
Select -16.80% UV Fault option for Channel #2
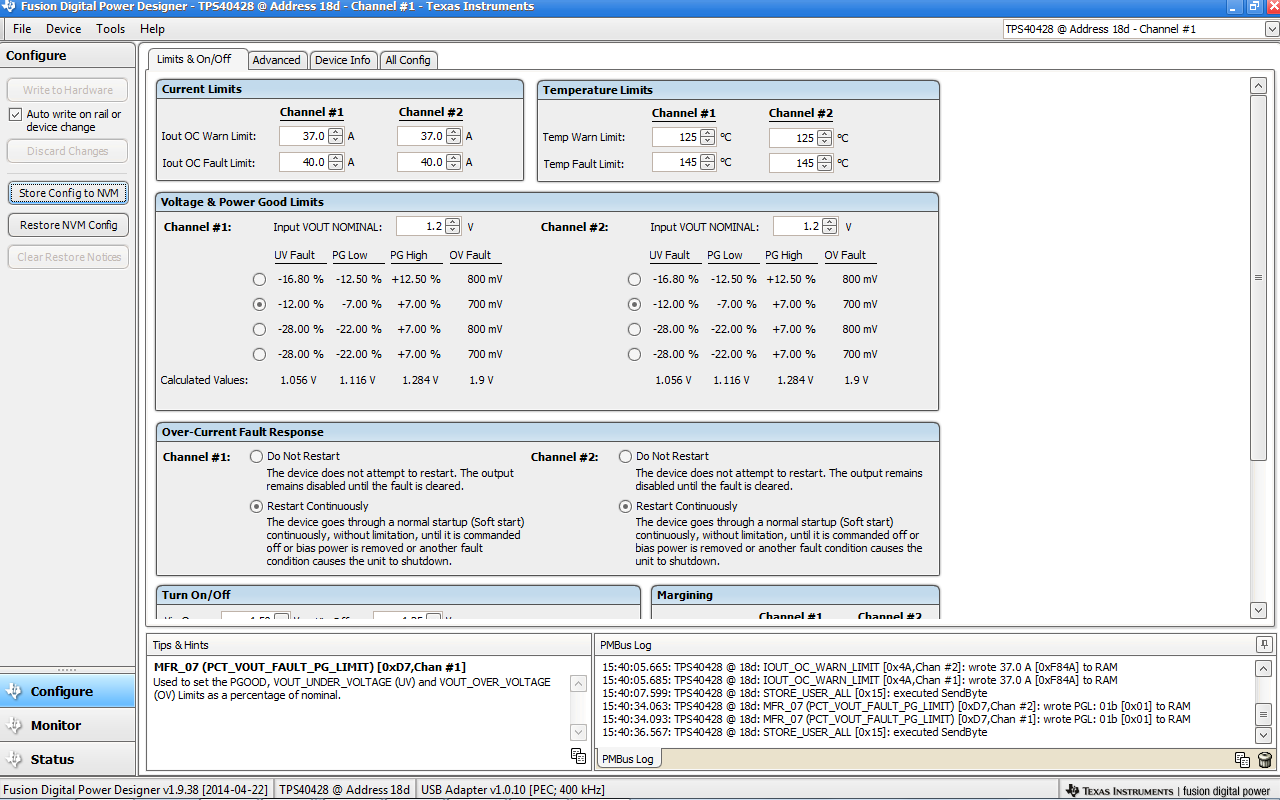point(634,279)
